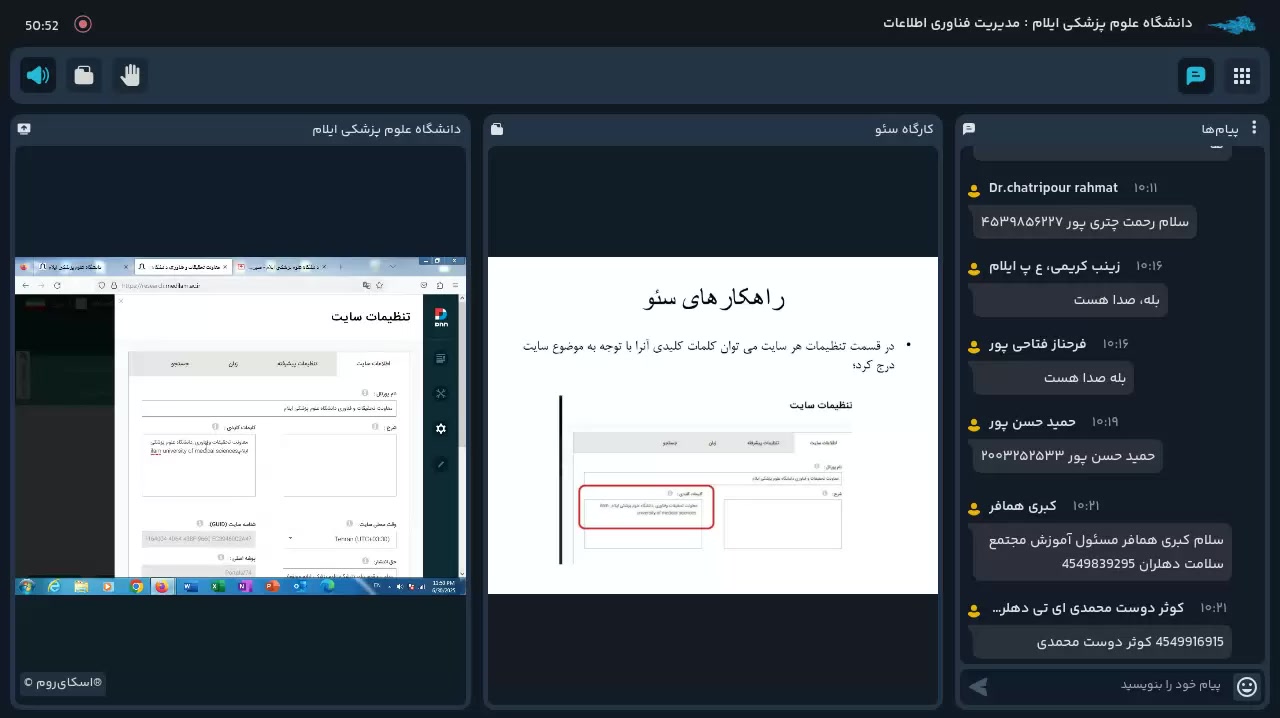
Task: Open Outlook from shared taskbar
Action: (299, 586)
